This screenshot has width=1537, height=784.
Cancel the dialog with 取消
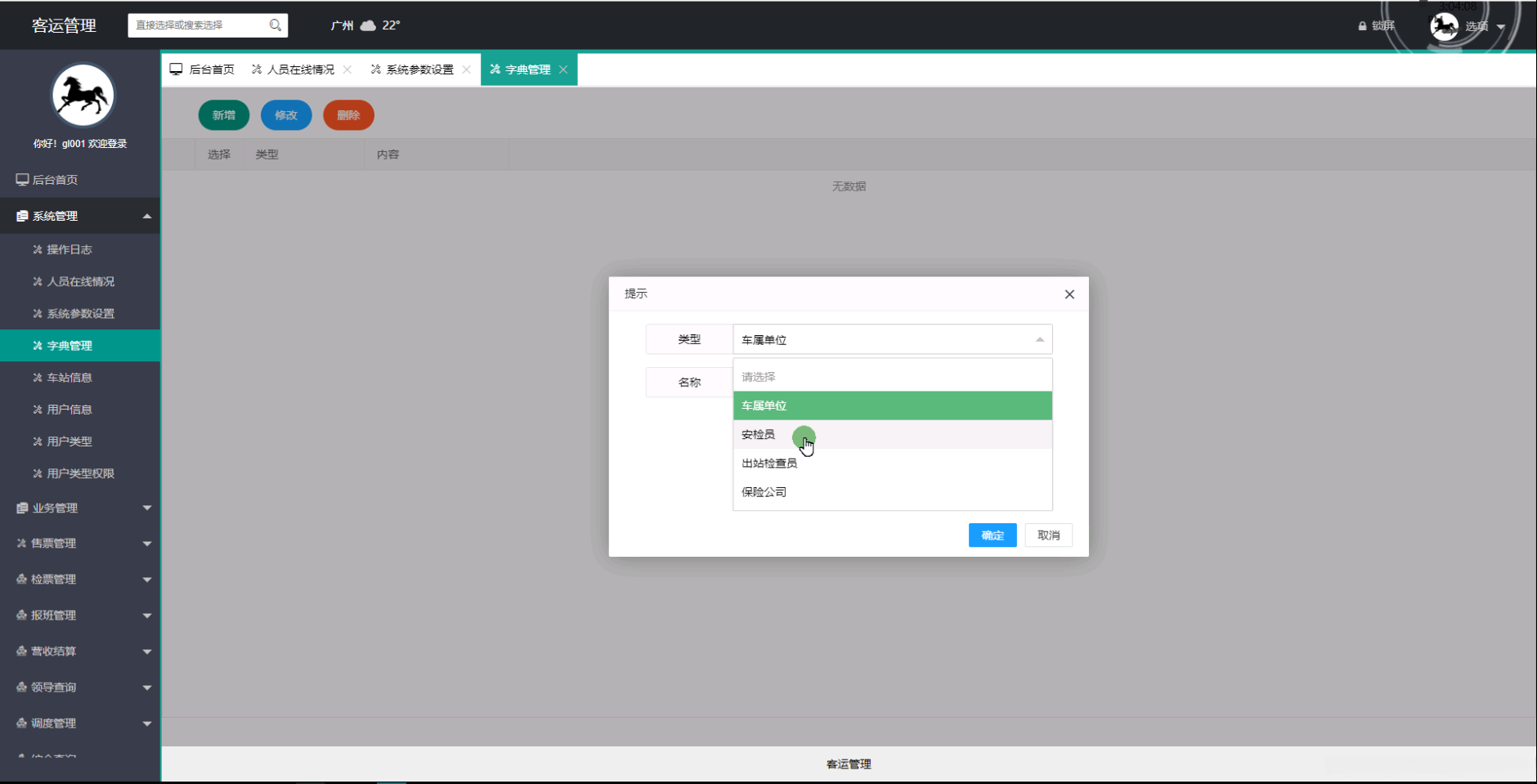(x=1049, y=535)
